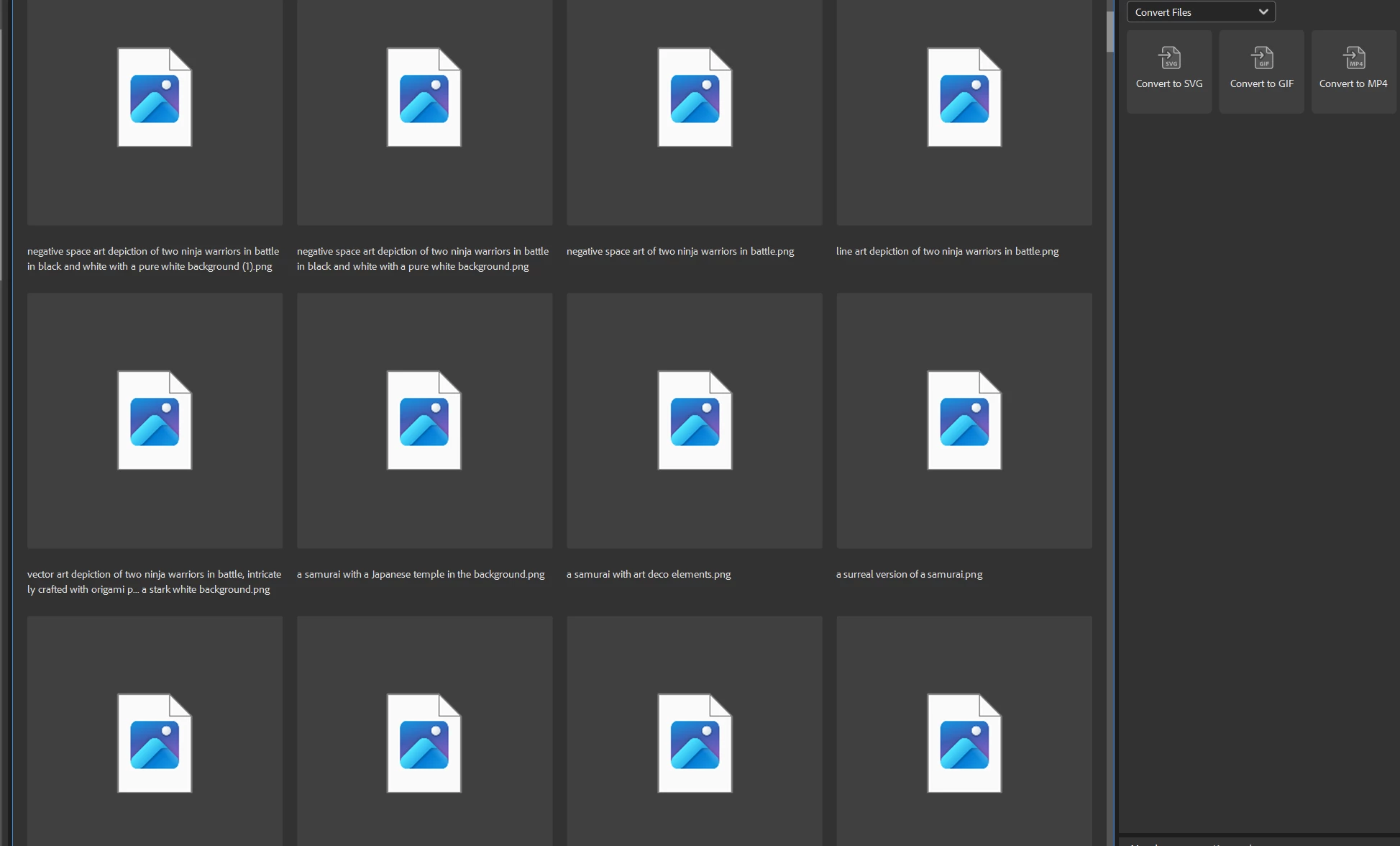
Task: Select samurai with Japanese temple file icon
Action: 424,421
